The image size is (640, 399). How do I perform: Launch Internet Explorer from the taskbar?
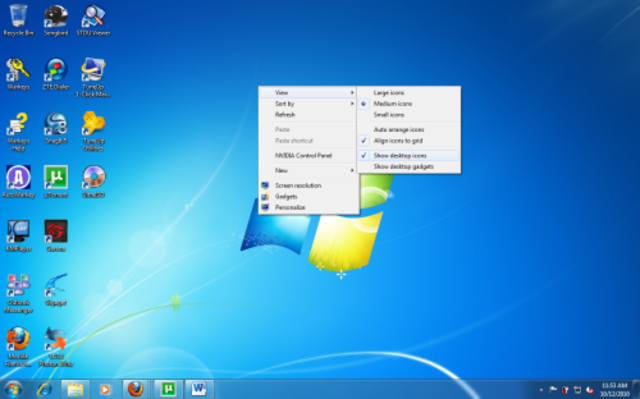tap(44, 389)
